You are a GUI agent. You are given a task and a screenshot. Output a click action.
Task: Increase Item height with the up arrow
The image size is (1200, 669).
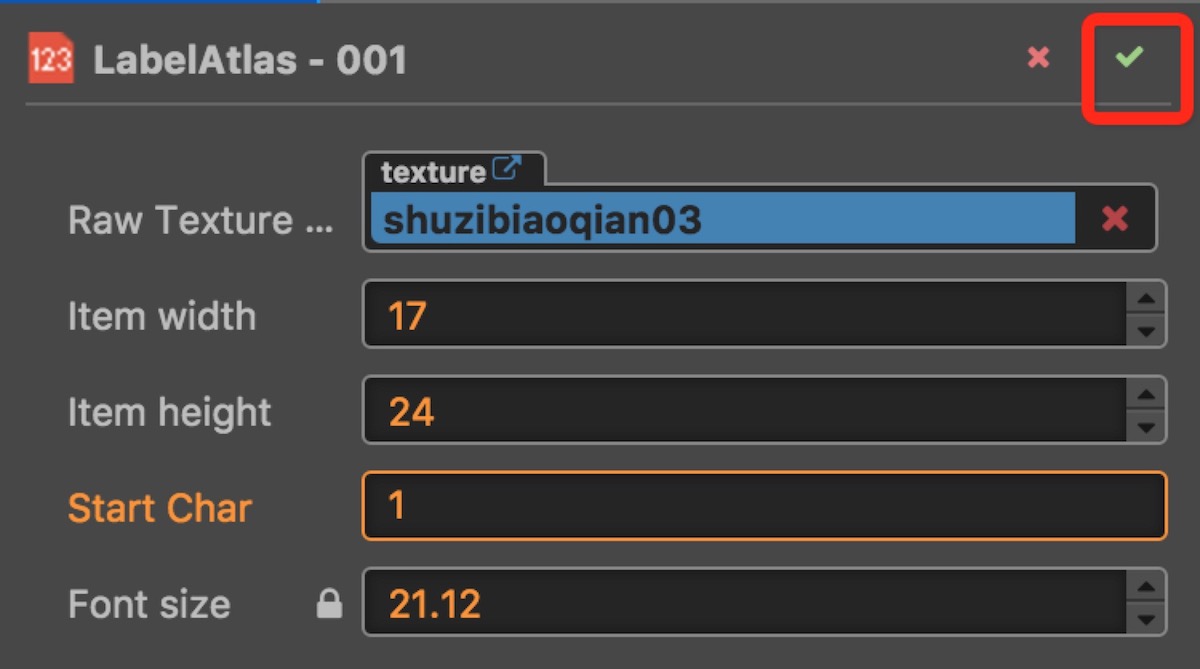click(x=1146, y=395)
